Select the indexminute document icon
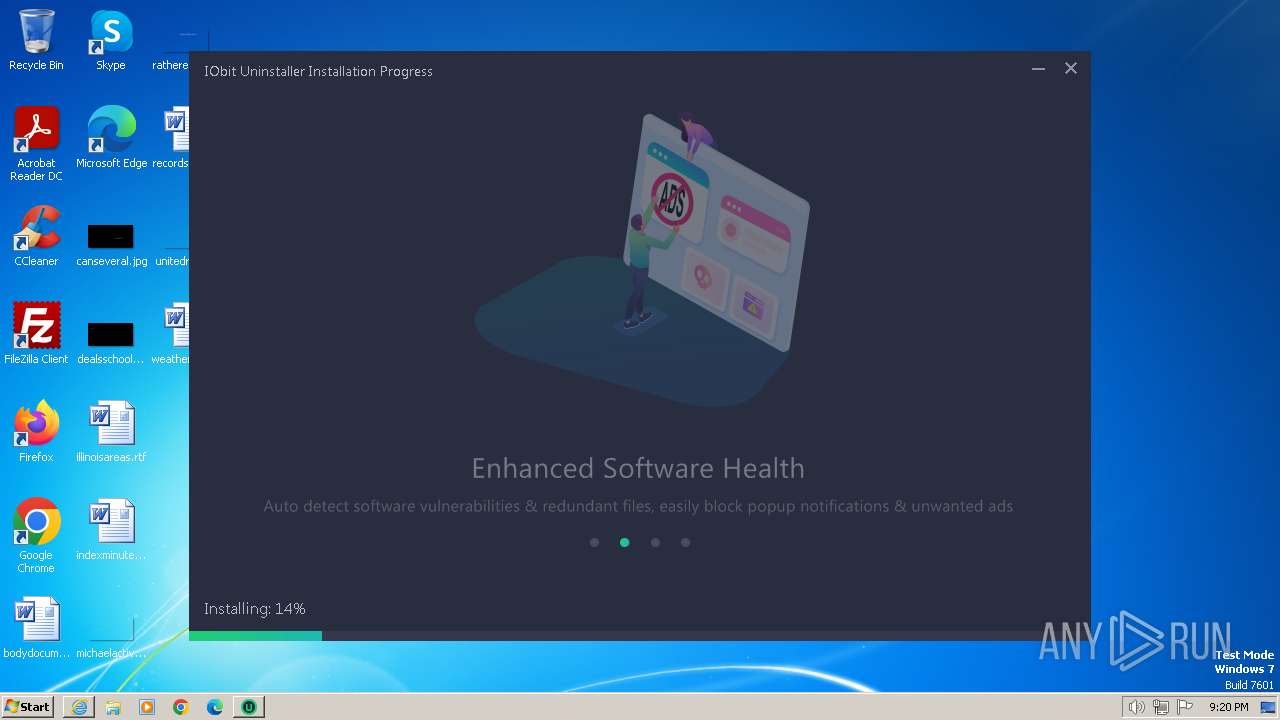This screenshot has width=1280, height=720. tap(111, 530)
